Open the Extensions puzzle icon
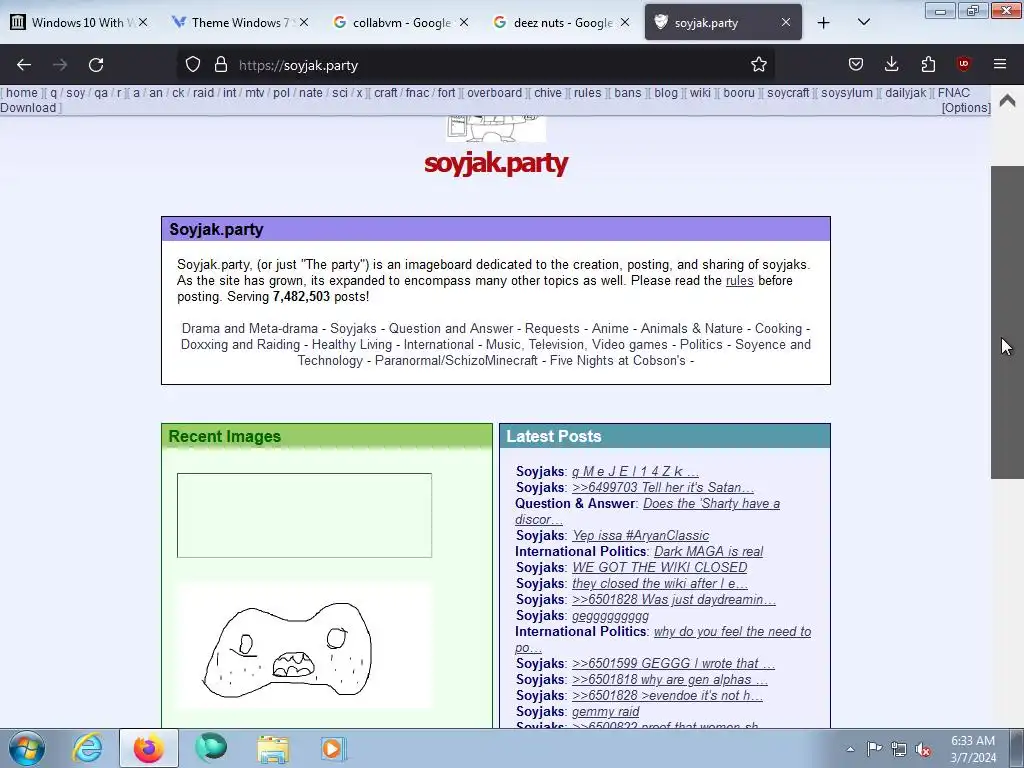Screen dimensions: 1024x768 point(928,65)
